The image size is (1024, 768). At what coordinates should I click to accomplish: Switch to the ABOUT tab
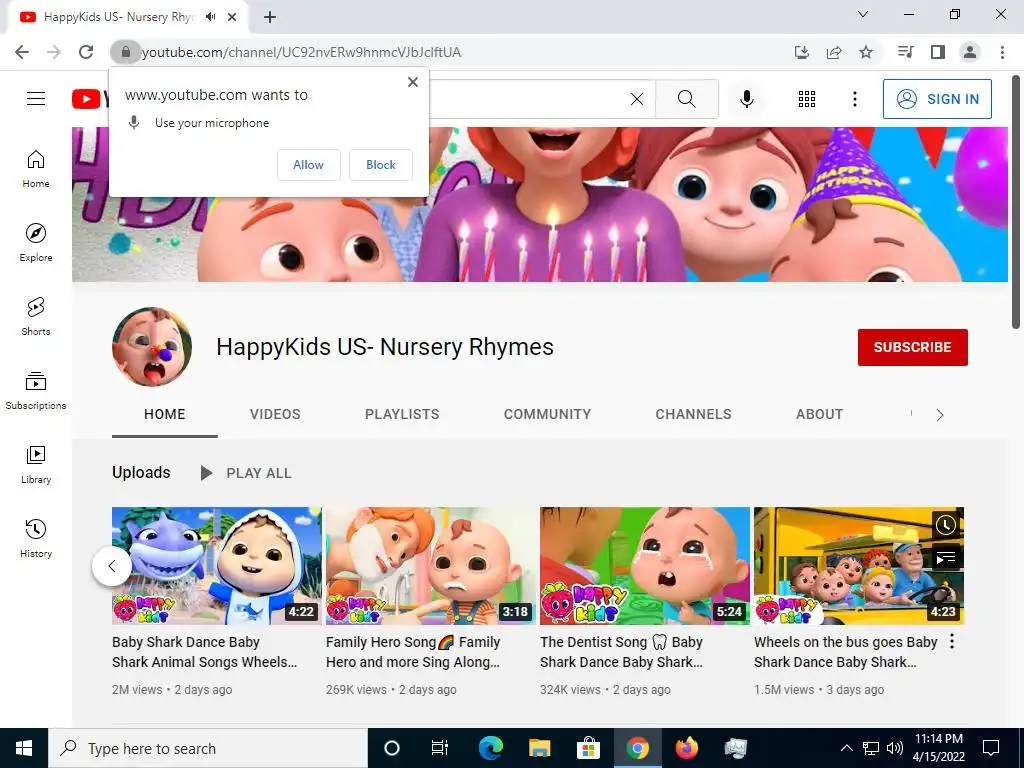pyautogui.click(x=819, y=414)
